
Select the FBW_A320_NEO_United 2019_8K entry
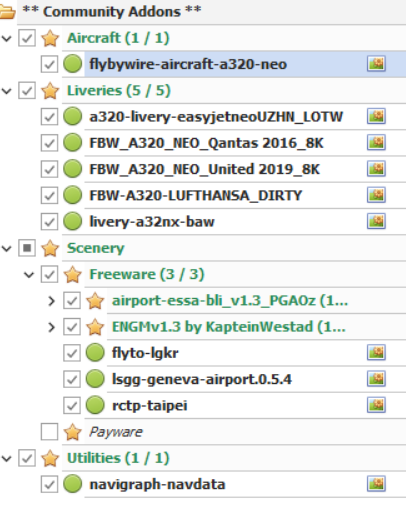pyautogui.click(x=204, y=169)
